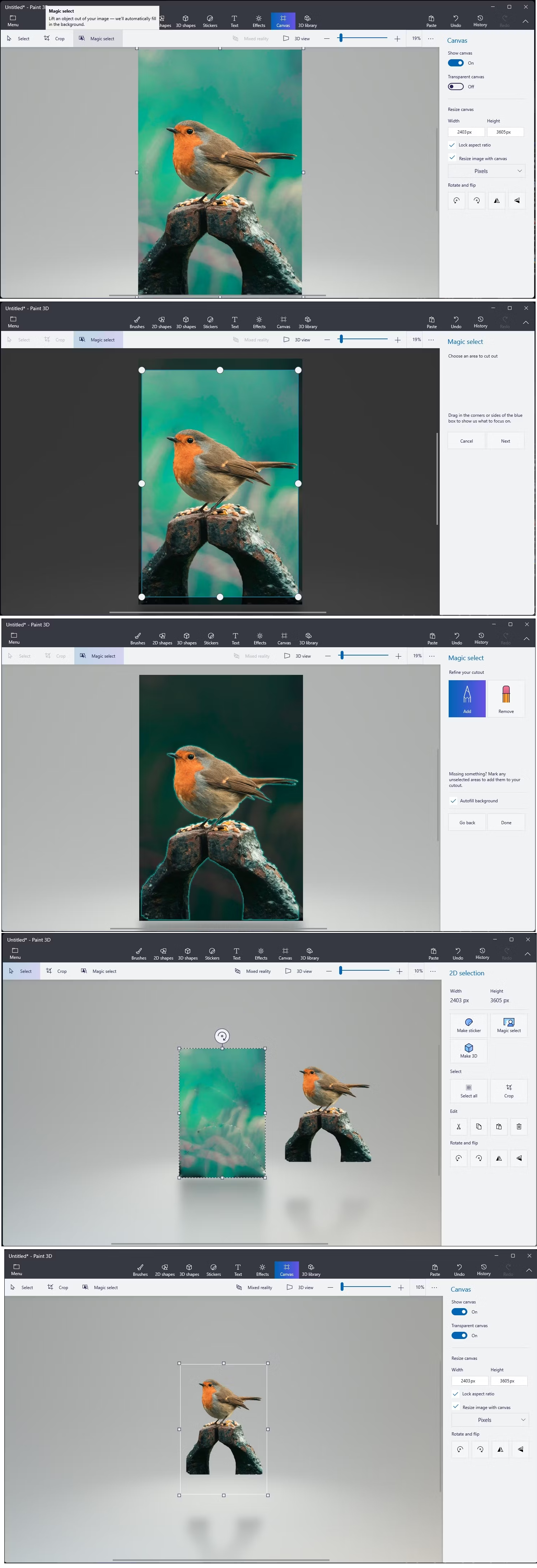Turn off Show canvas where Transparent canvas is Off

456,63
